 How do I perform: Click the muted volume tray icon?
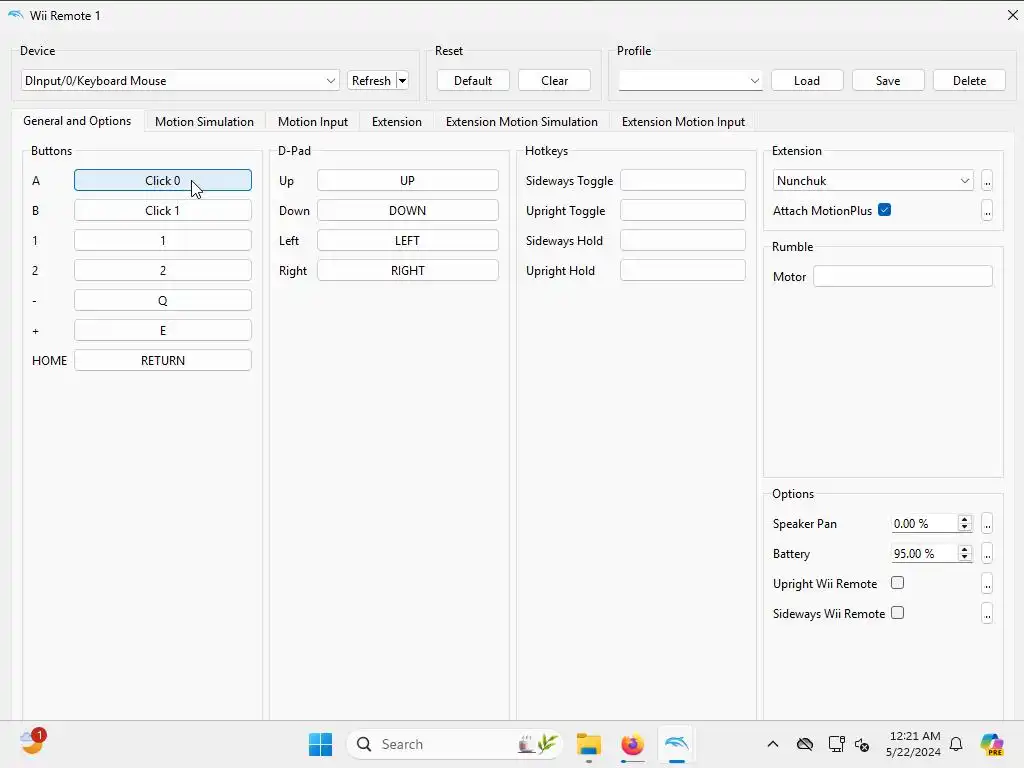(862, 744)
